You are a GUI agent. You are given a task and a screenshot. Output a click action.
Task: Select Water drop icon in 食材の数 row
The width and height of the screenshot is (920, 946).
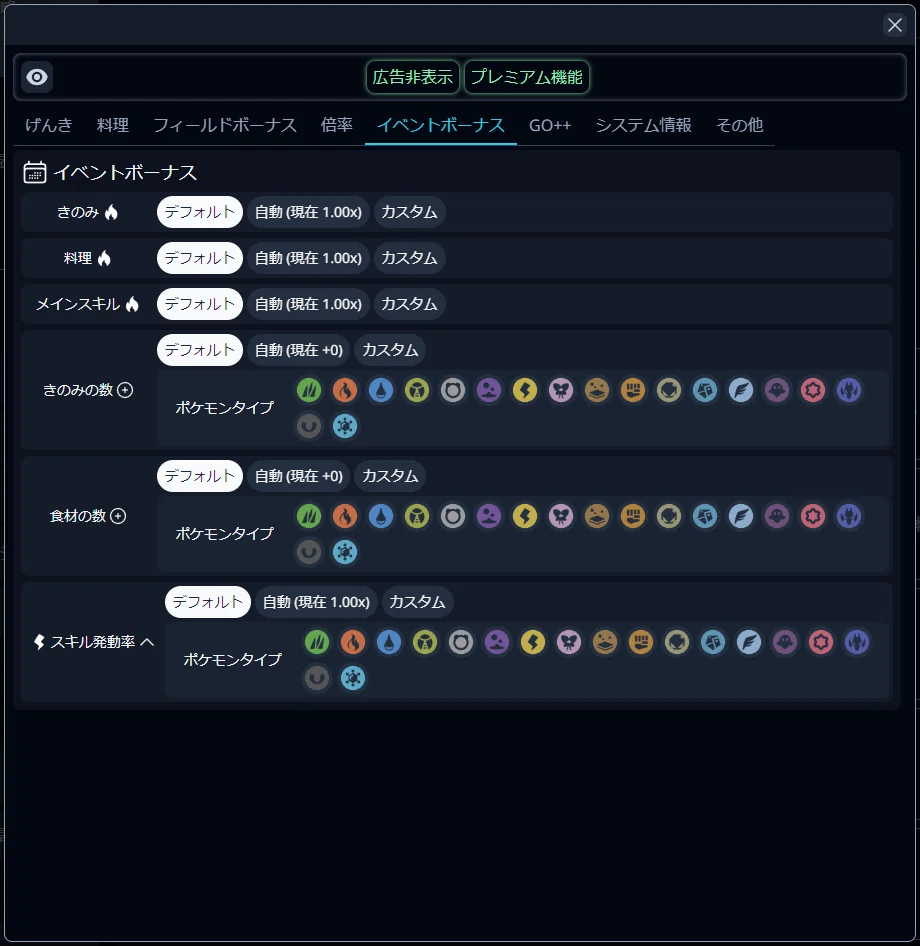pyautogui.click(x=381, y=516)
